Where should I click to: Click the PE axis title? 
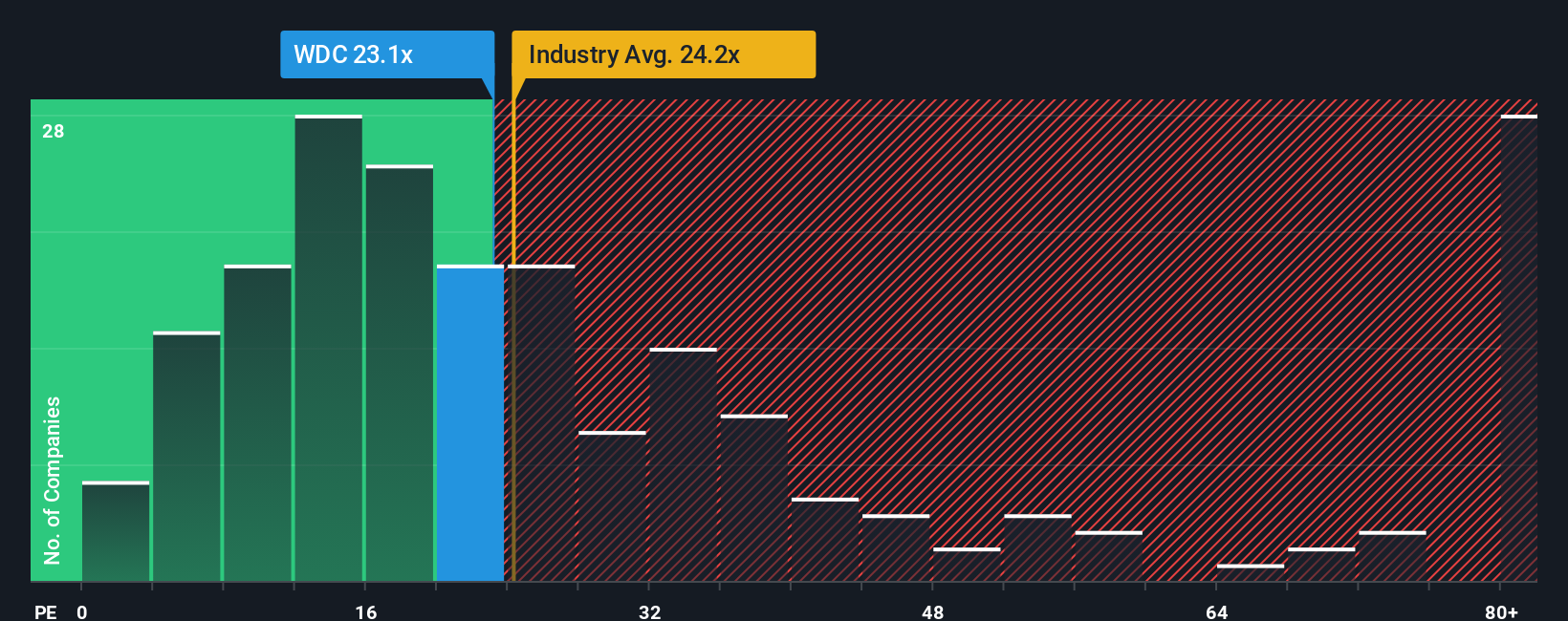pyautogui.click(x=46, y=611)
